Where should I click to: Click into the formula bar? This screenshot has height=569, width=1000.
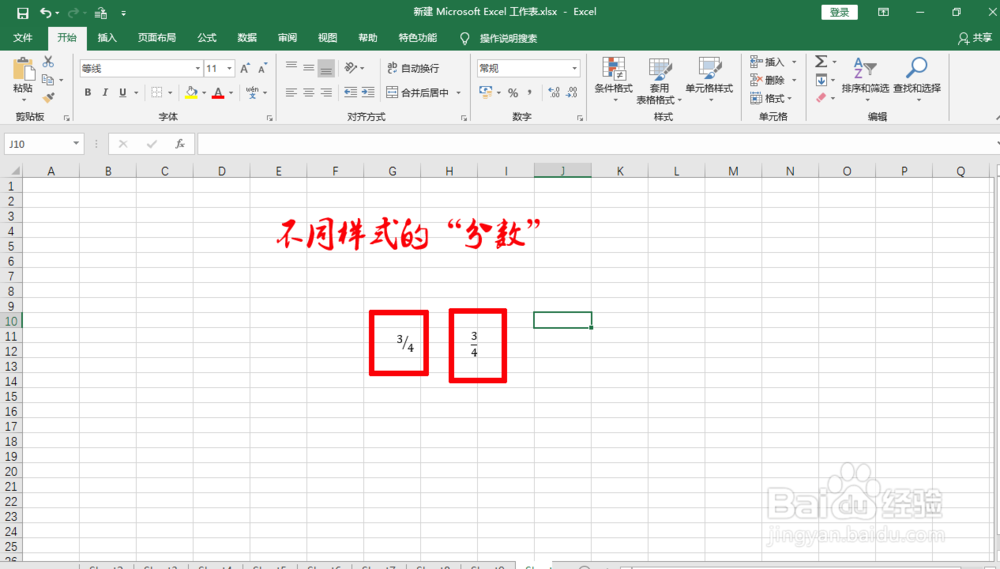click(x=596, y=144)
